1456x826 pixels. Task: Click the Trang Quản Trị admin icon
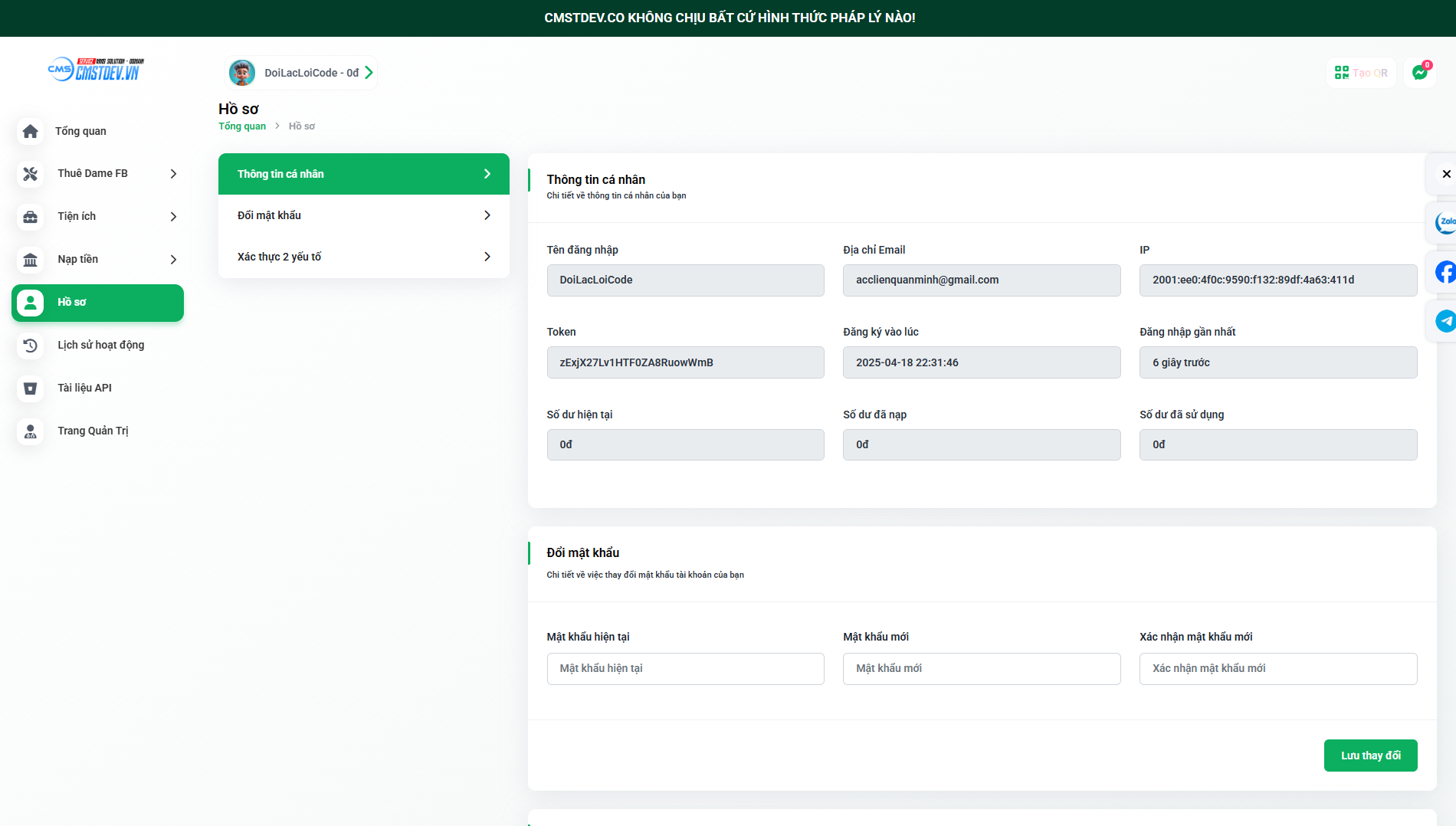[31, 431]
